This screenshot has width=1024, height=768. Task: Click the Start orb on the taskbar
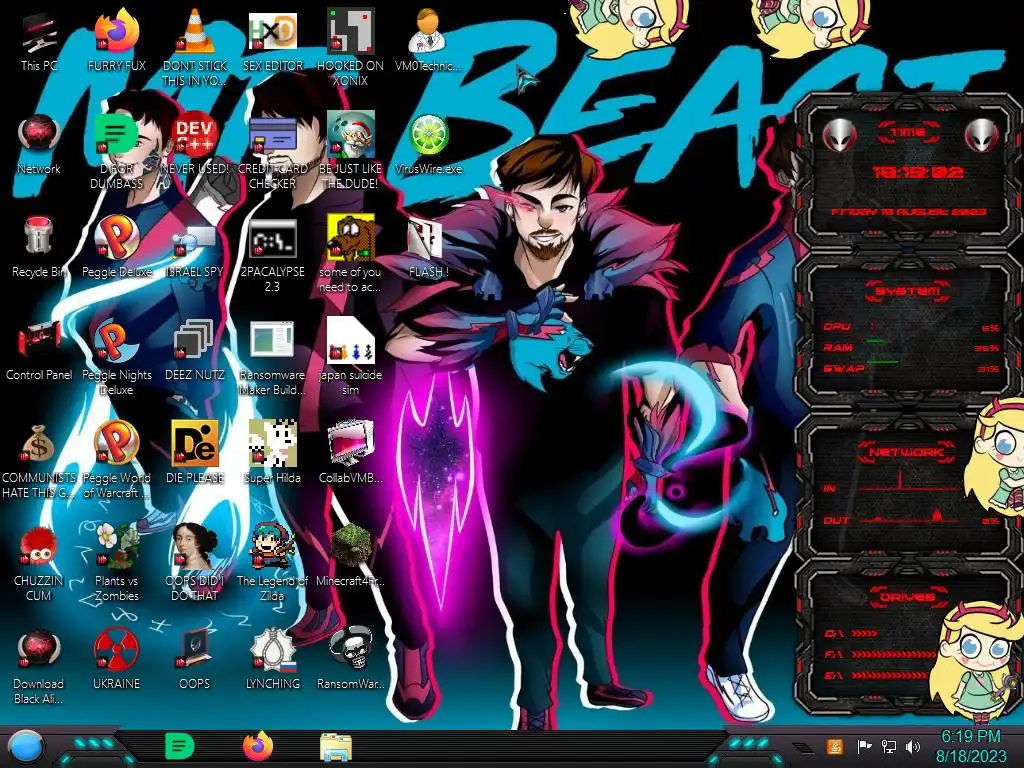[x=25, y=747]
